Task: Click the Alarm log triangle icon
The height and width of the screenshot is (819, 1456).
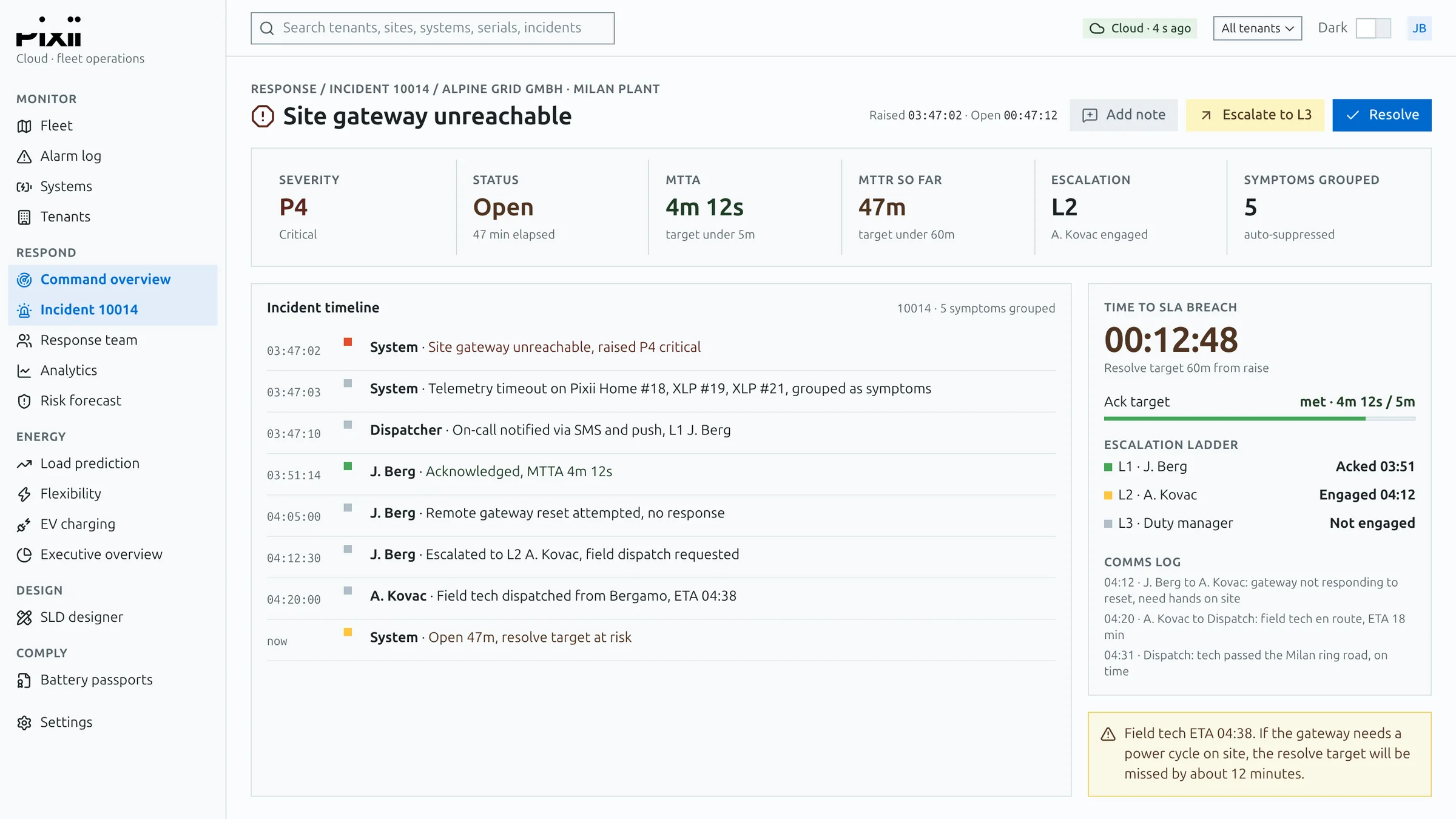Action: tap(24, 157)
